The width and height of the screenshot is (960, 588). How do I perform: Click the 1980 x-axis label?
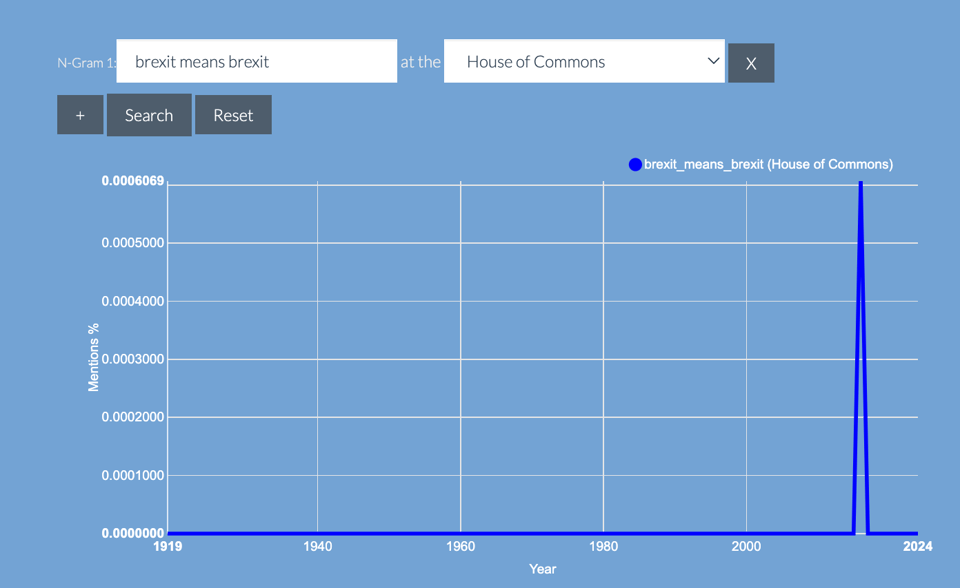603,546
